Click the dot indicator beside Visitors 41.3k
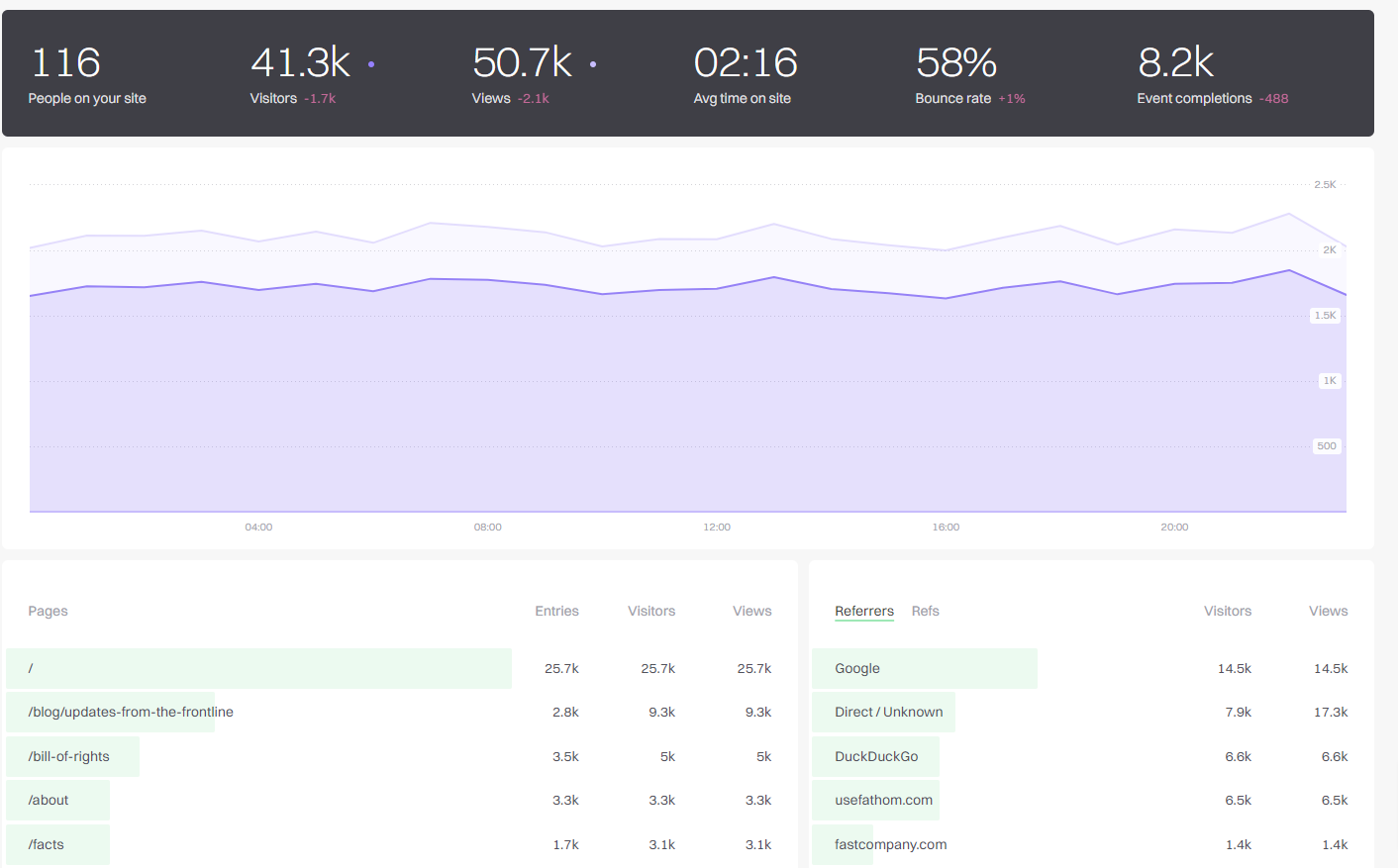 pos(371,64)
